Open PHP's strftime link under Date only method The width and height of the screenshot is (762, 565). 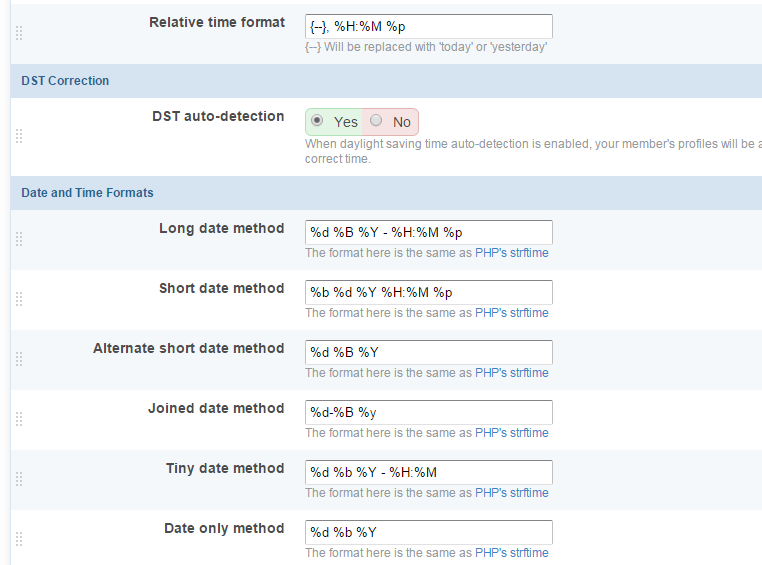tap(512, 553)
